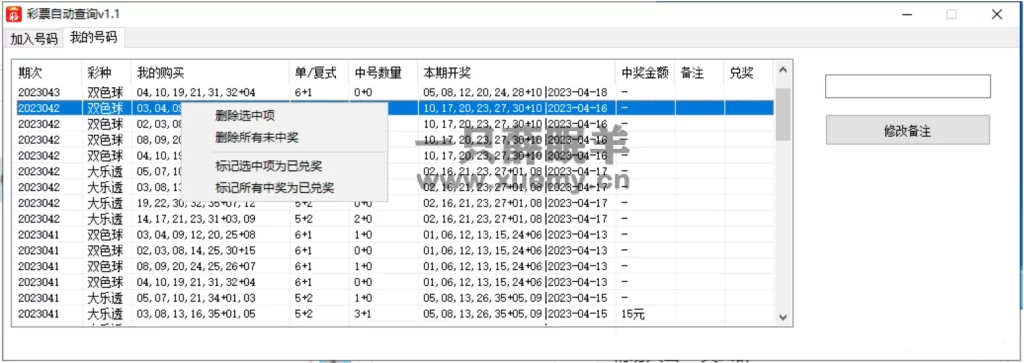The image size is (1024, 363).
Task: Focus the remark text box above 修改备注
Action: click(x=907, y=86)
